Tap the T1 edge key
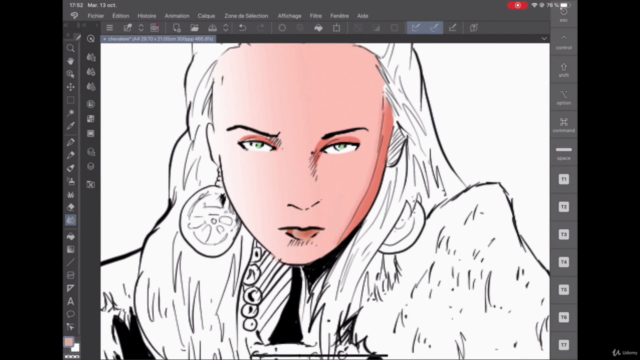The image size is (640, 360). (x=564, y=179)
